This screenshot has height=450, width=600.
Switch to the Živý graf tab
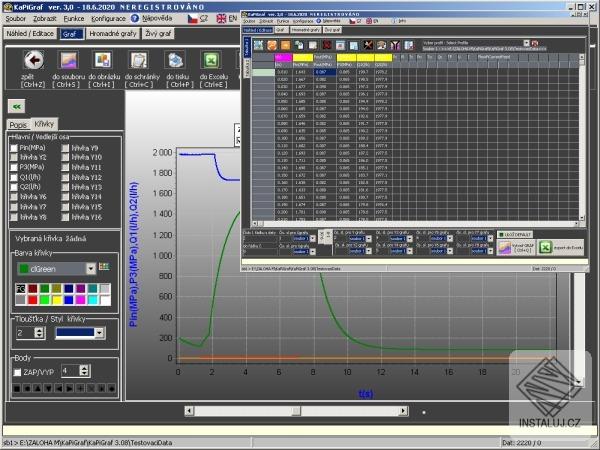(158, 34)
